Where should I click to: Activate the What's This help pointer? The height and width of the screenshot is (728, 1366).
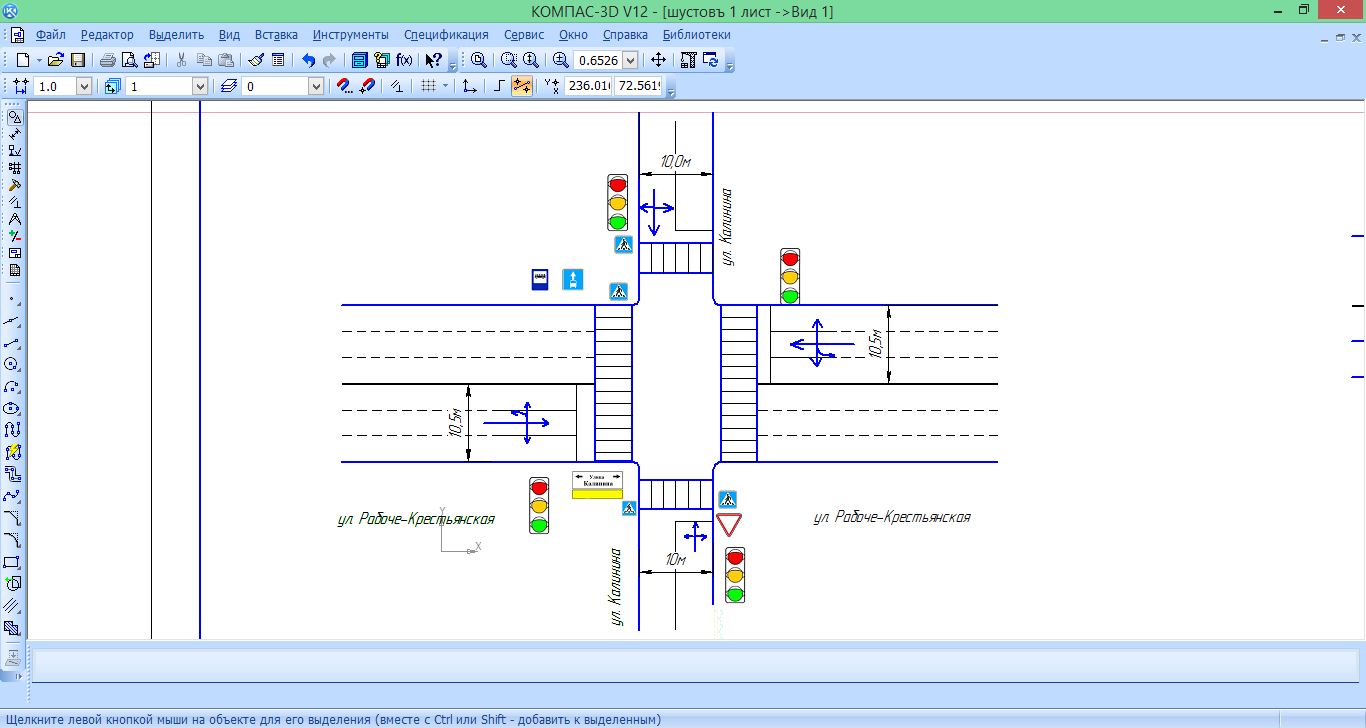[433, 60]
